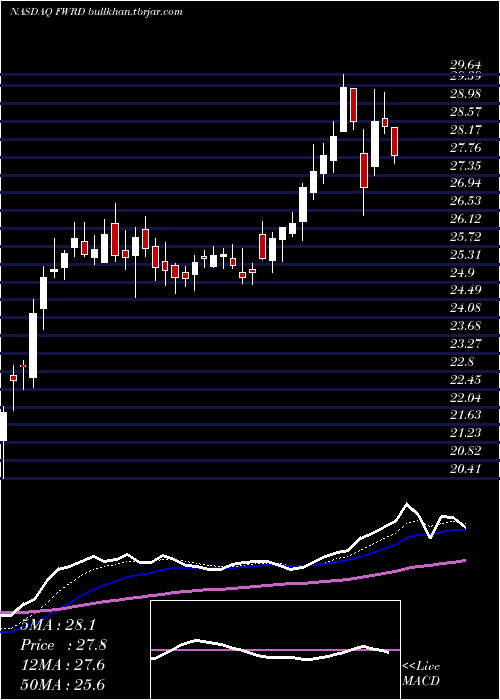Select the 23.68 axis value
This screenshot has height=700, width=500.
(465, 326)
